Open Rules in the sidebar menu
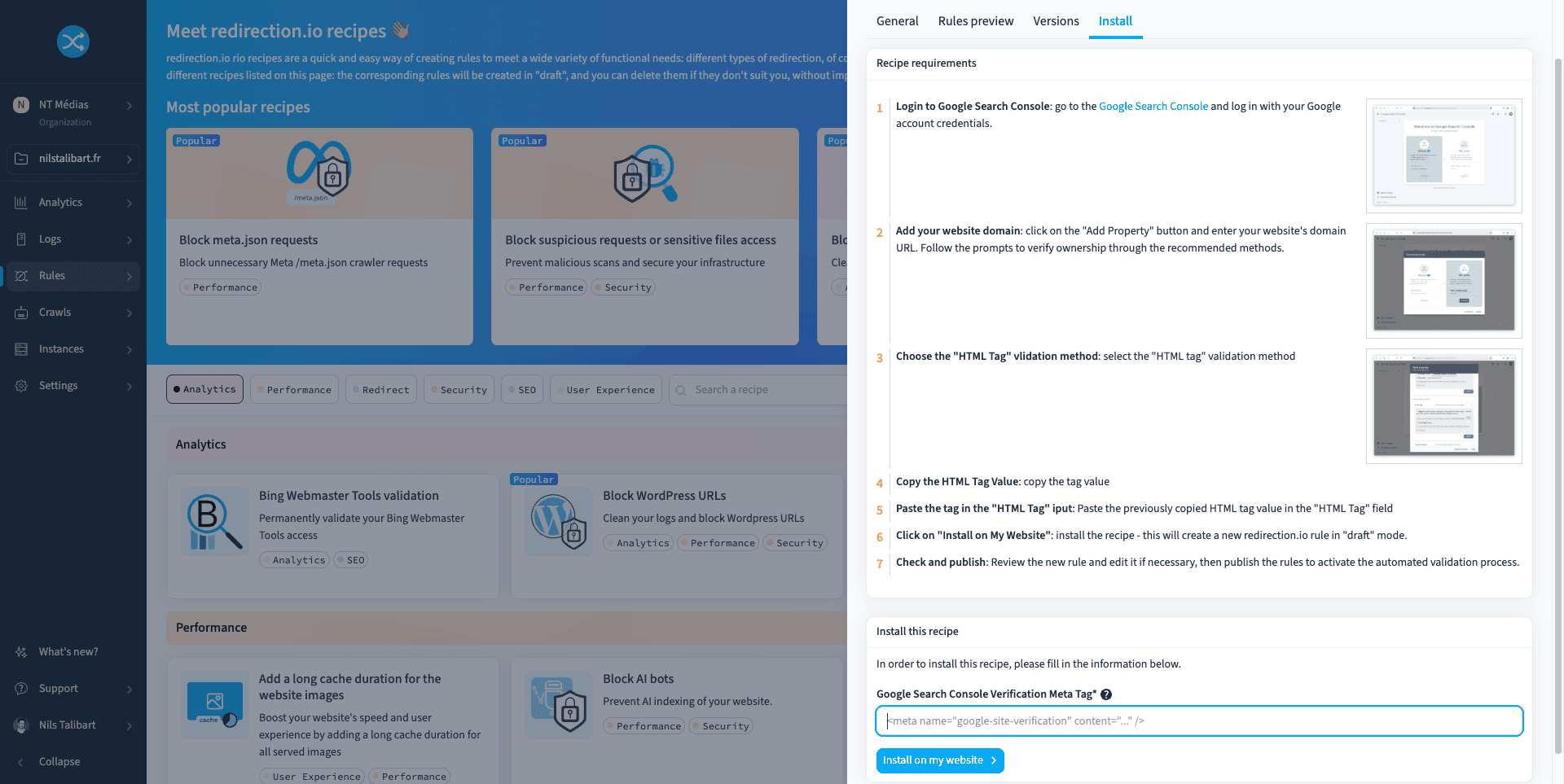 [73, 276]
